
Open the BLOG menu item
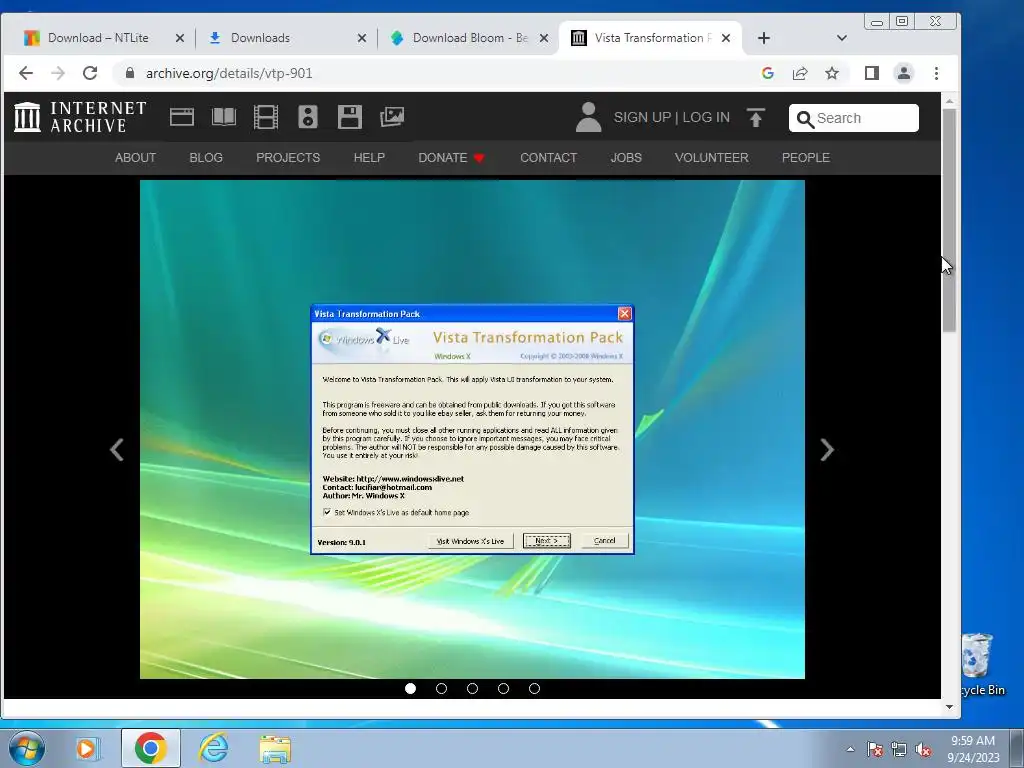click(206, 157)
